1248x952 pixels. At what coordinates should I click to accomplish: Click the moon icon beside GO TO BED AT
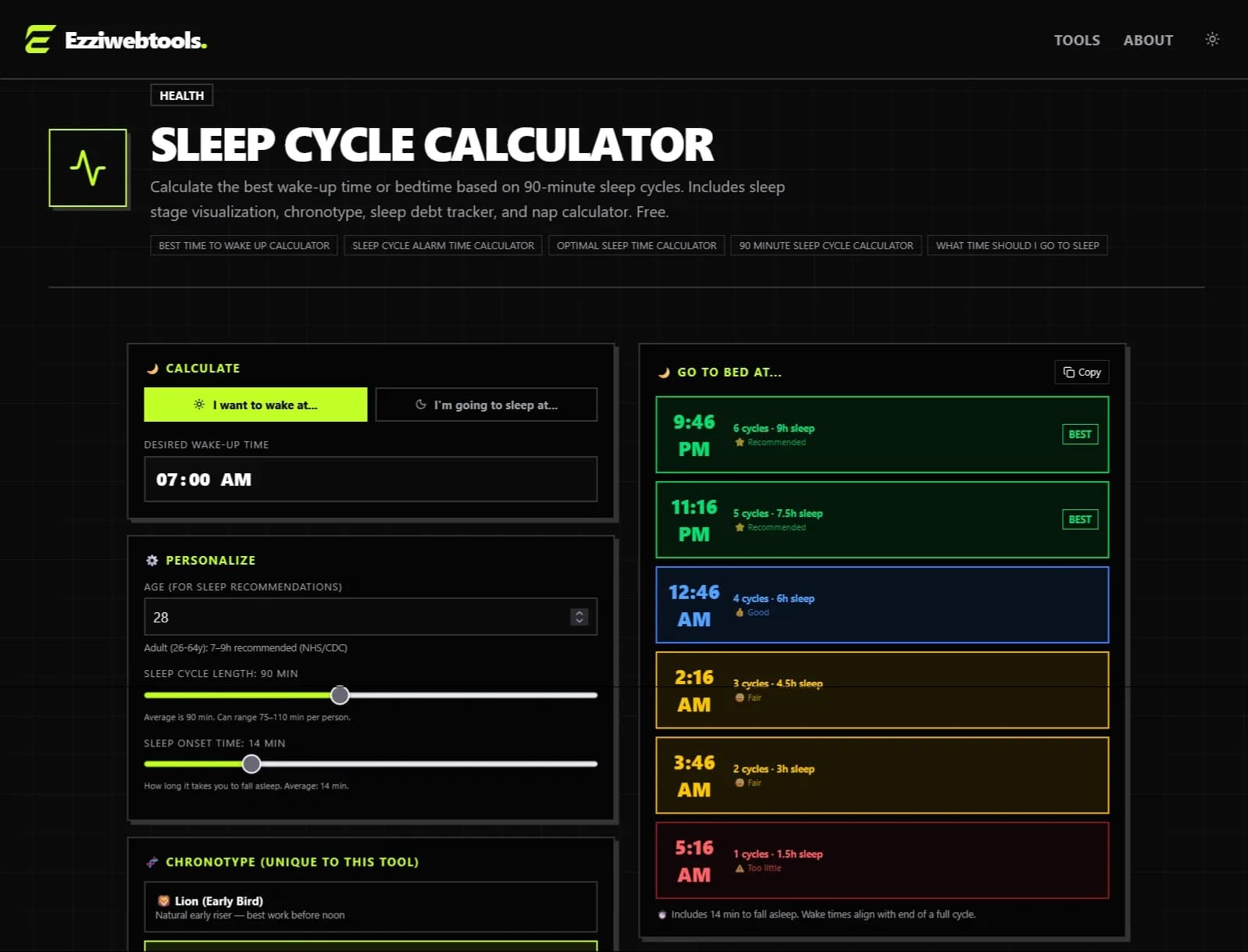click(x=664, y=373)
